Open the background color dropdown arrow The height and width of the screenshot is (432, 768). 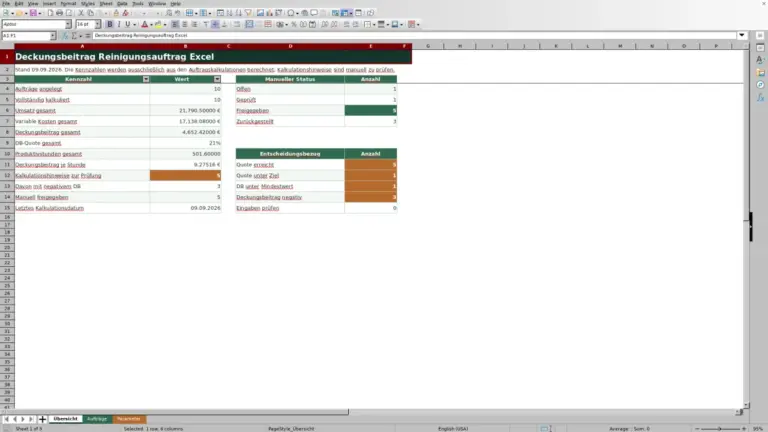coord(165,24)
